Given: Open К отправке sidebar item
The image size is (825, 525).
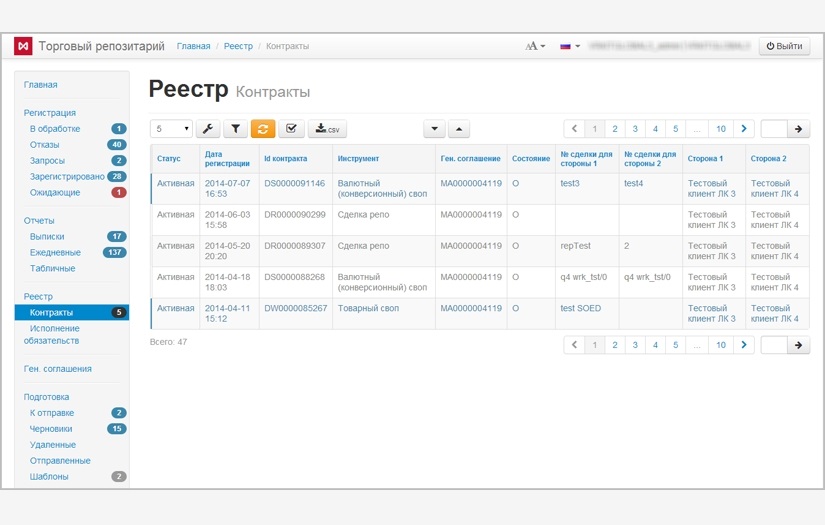Looking at the screenshot, I should 52,413.
